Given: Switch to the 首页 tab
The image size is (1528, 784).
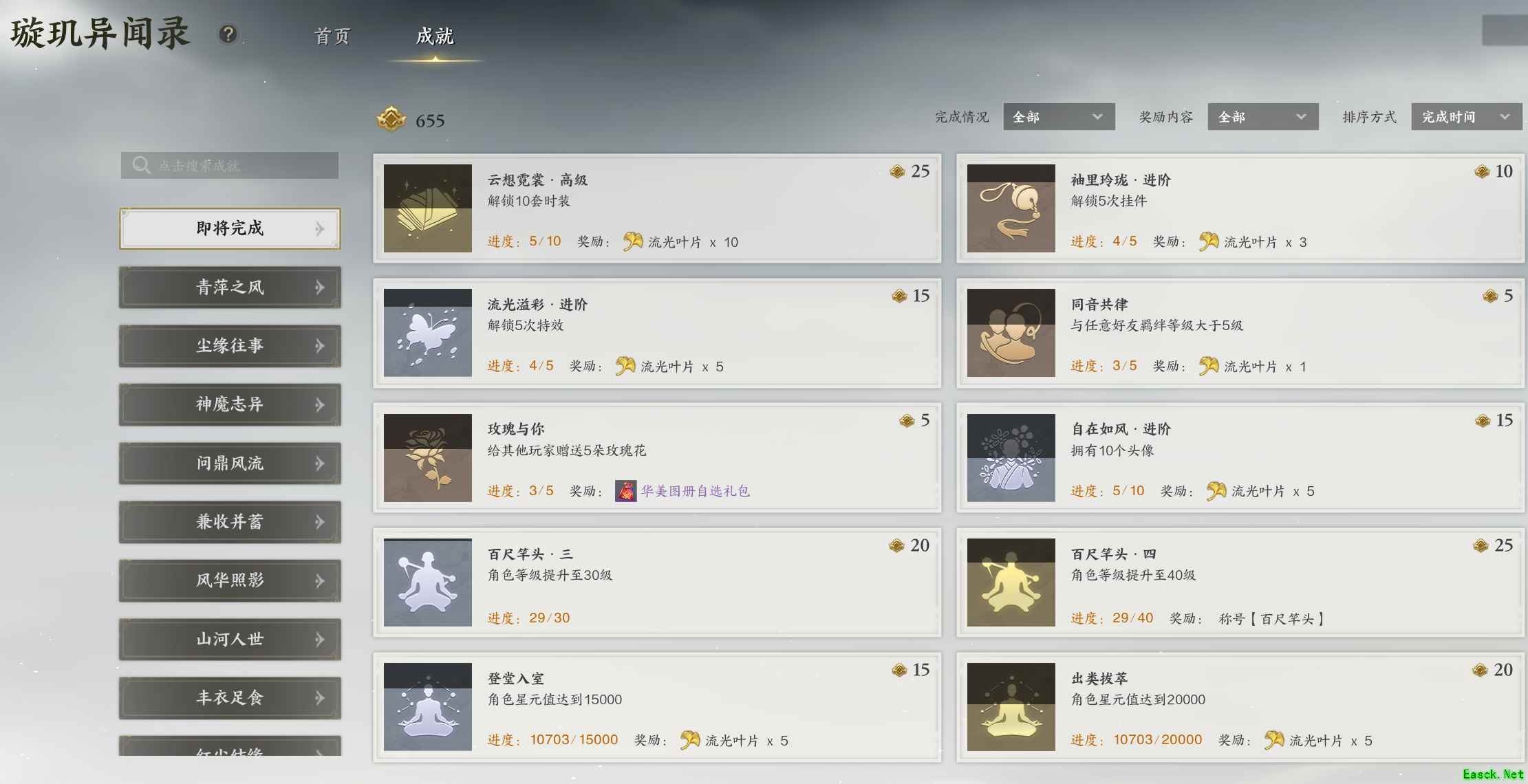Looking at the screenshot, I should coord(332,36).
